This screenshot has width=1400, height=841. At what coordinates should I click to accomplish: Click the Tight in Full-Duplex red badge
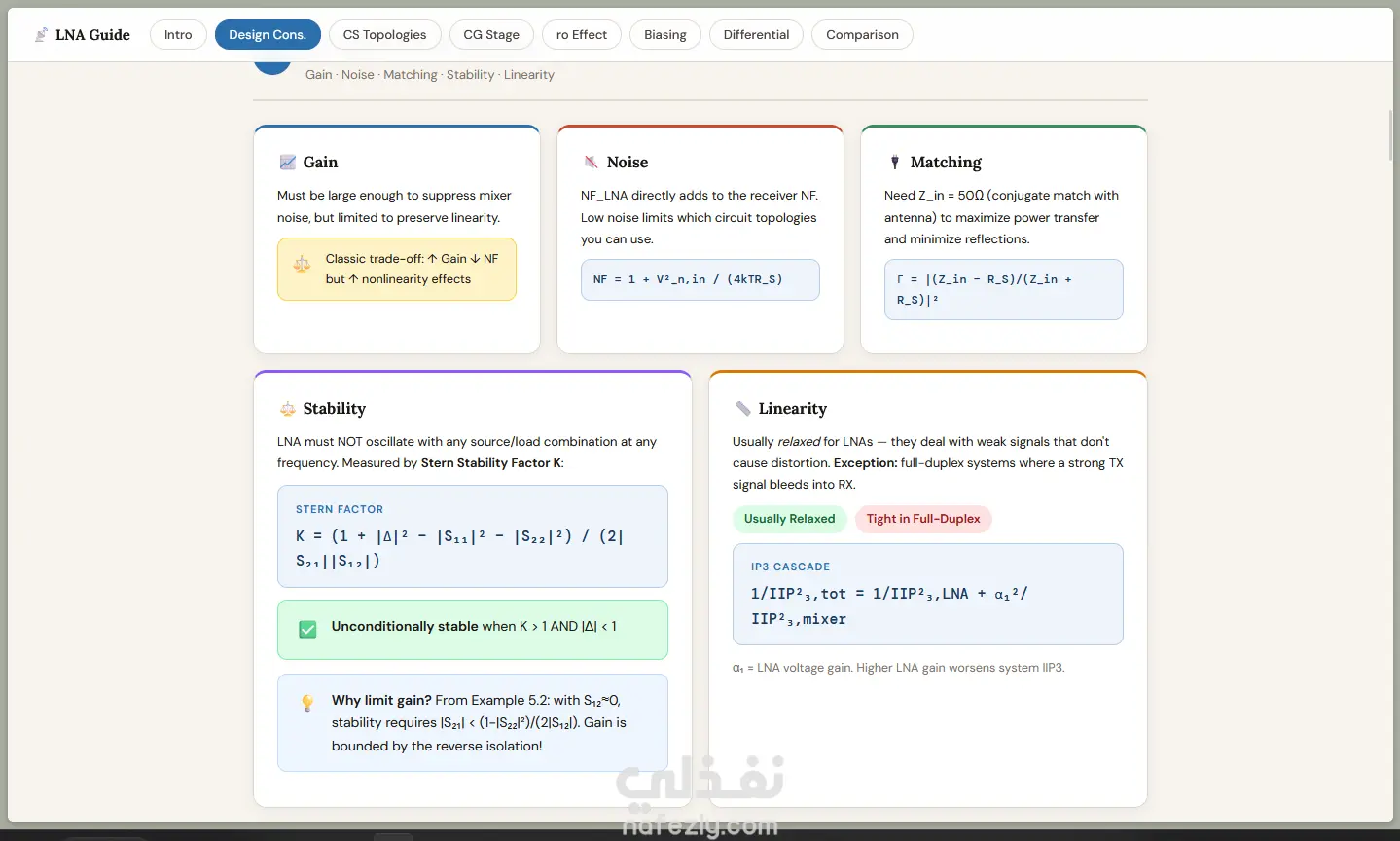coord(923,519)
